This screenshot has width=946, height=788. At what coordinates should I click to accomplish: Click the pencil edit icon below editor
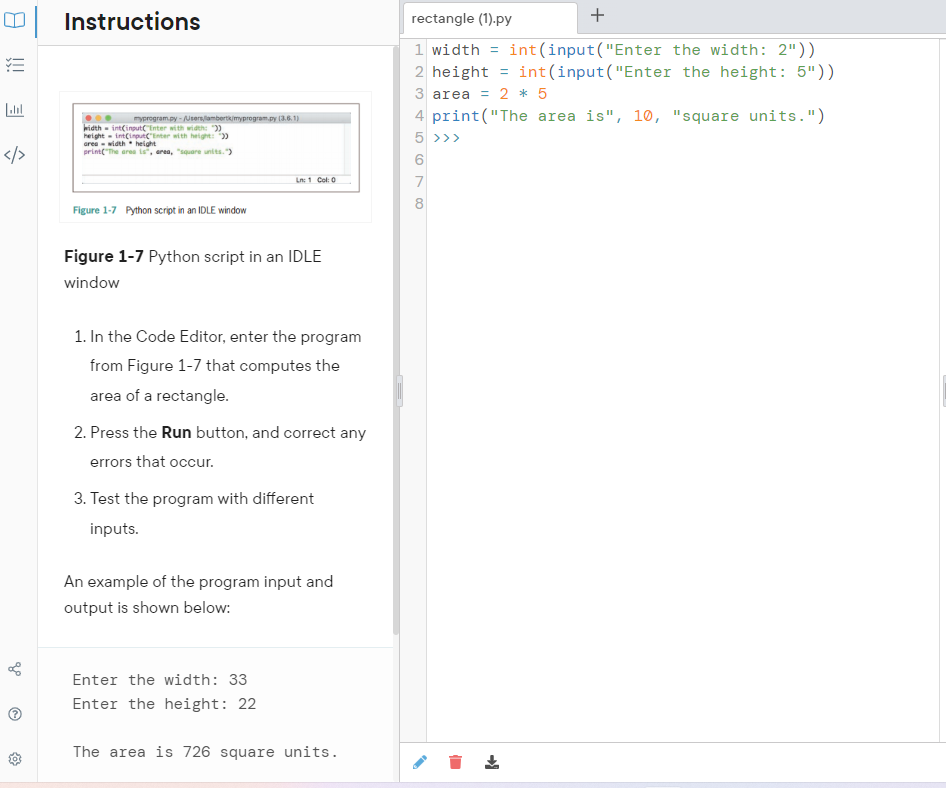[x=420, y=762]
